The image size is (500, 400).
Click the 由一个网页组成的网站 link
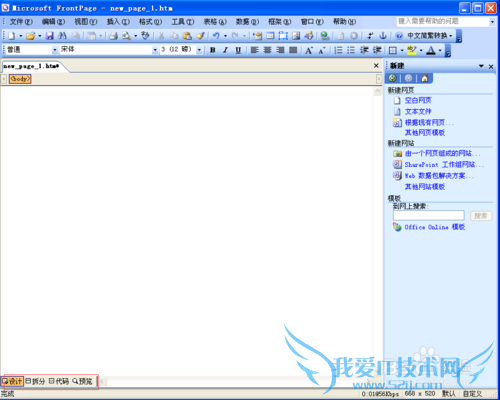[x=442, y=153]
